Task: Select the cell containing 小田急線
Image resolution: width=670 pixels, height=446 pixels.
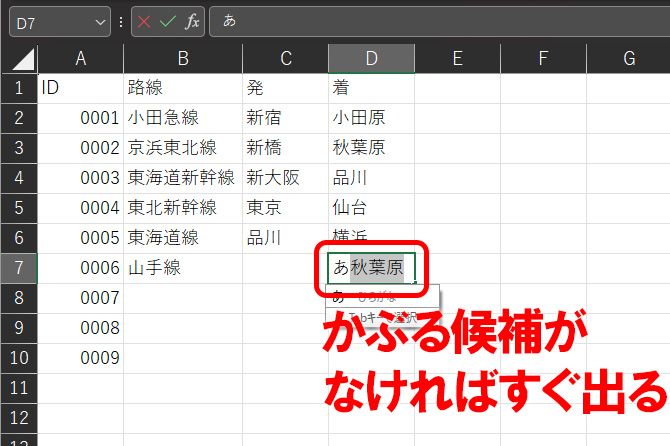Action: point(183,118)
